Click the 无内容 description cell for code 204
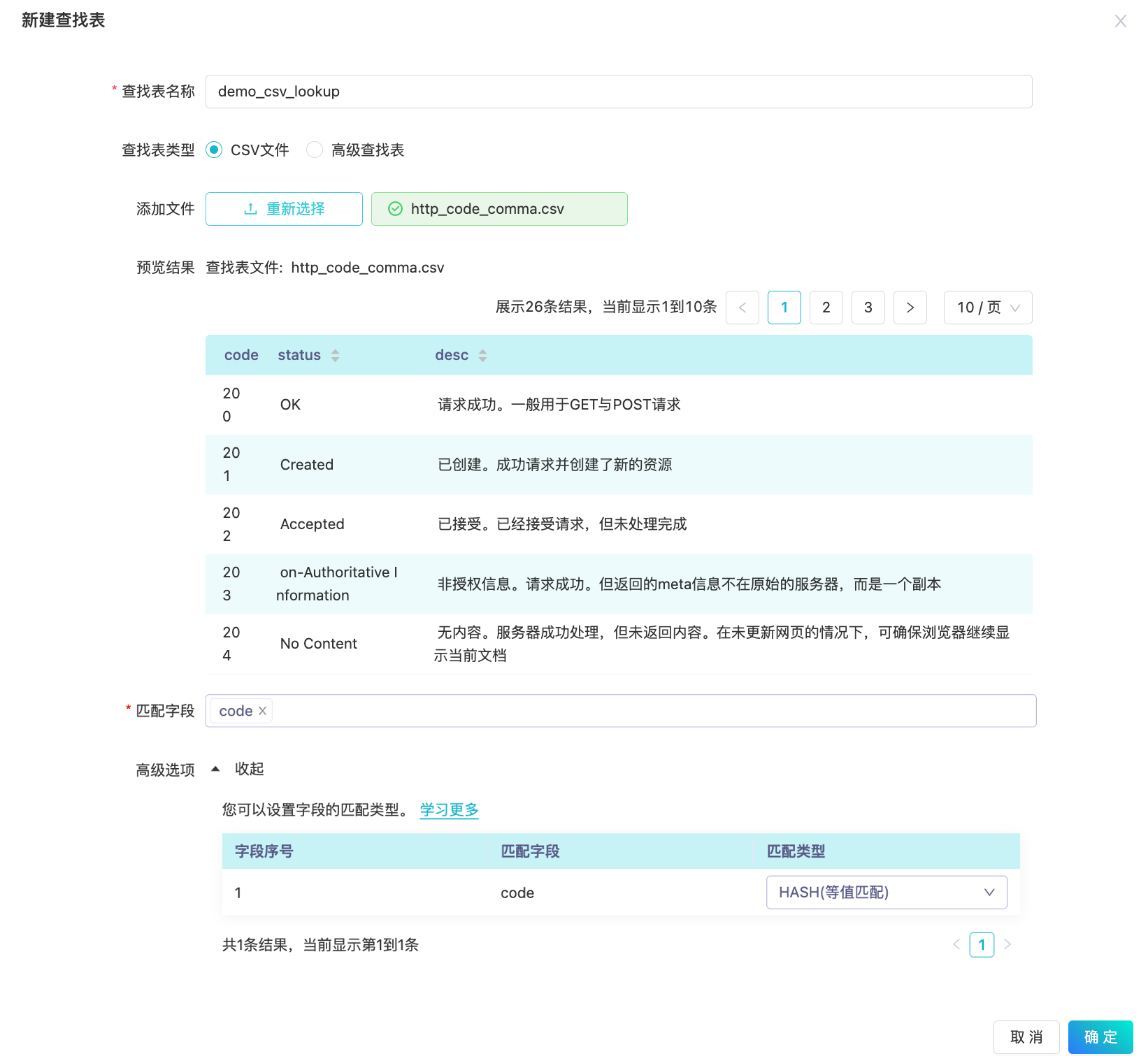Viewport: 1148px width, 1061px height. [x=722, y=644]
